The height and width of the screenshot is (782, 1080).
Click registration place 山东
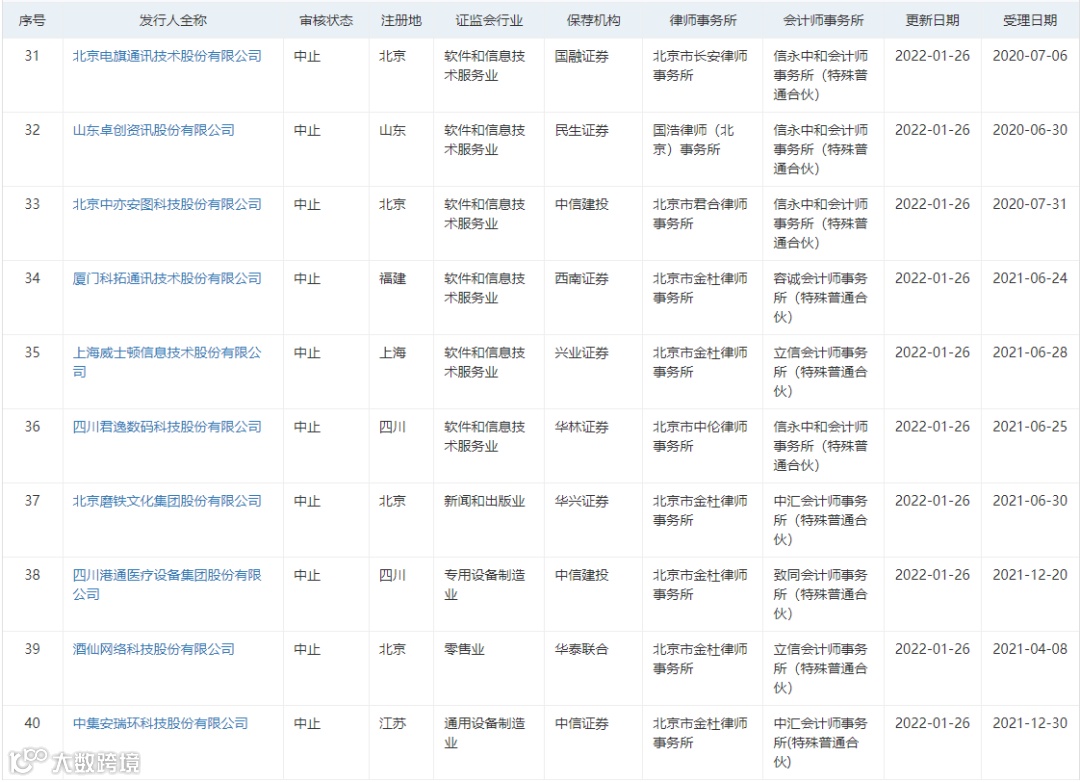[x=393, y=130]
